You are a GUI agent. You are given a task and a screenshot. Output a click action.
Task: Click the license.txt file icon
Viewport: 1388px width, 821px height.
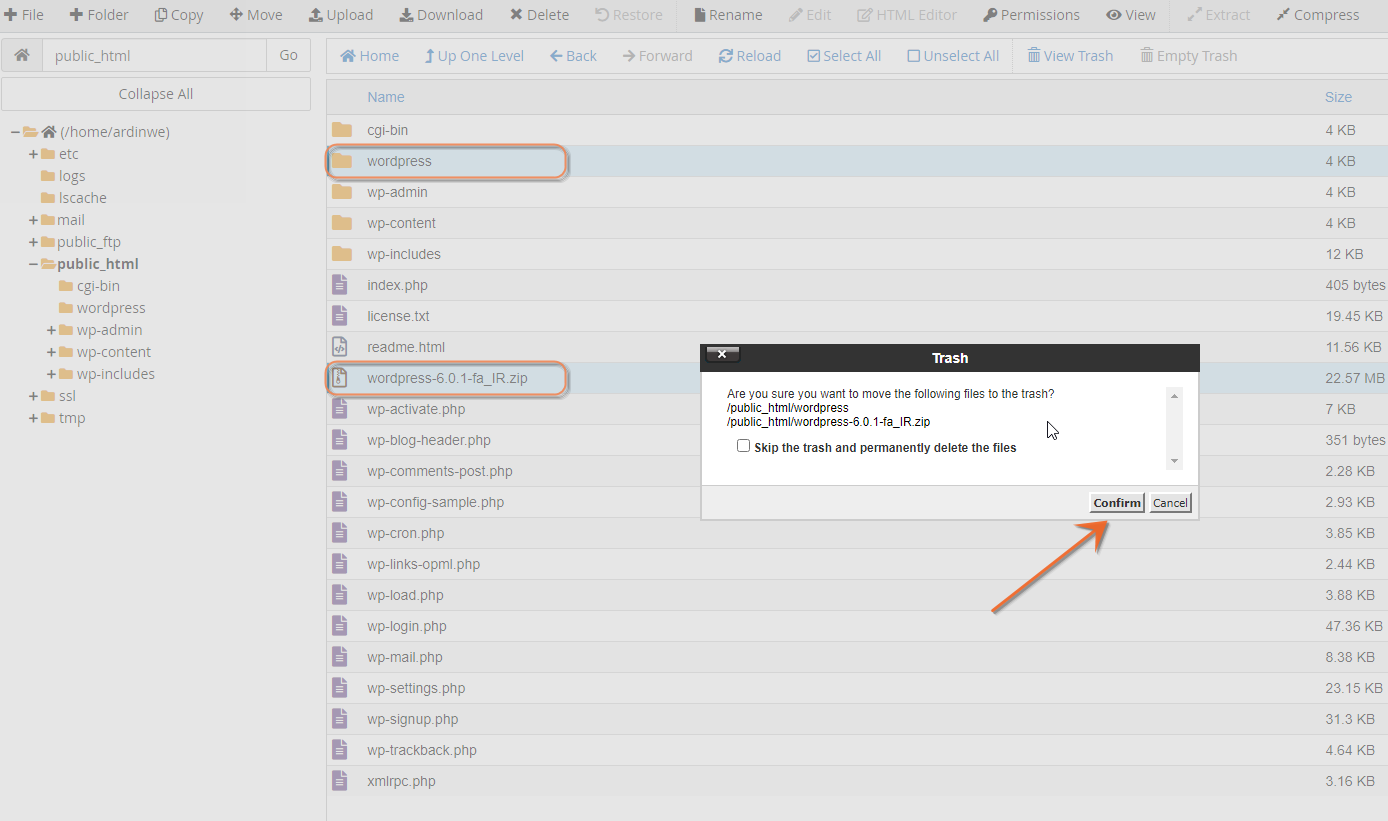click(340, 316)
